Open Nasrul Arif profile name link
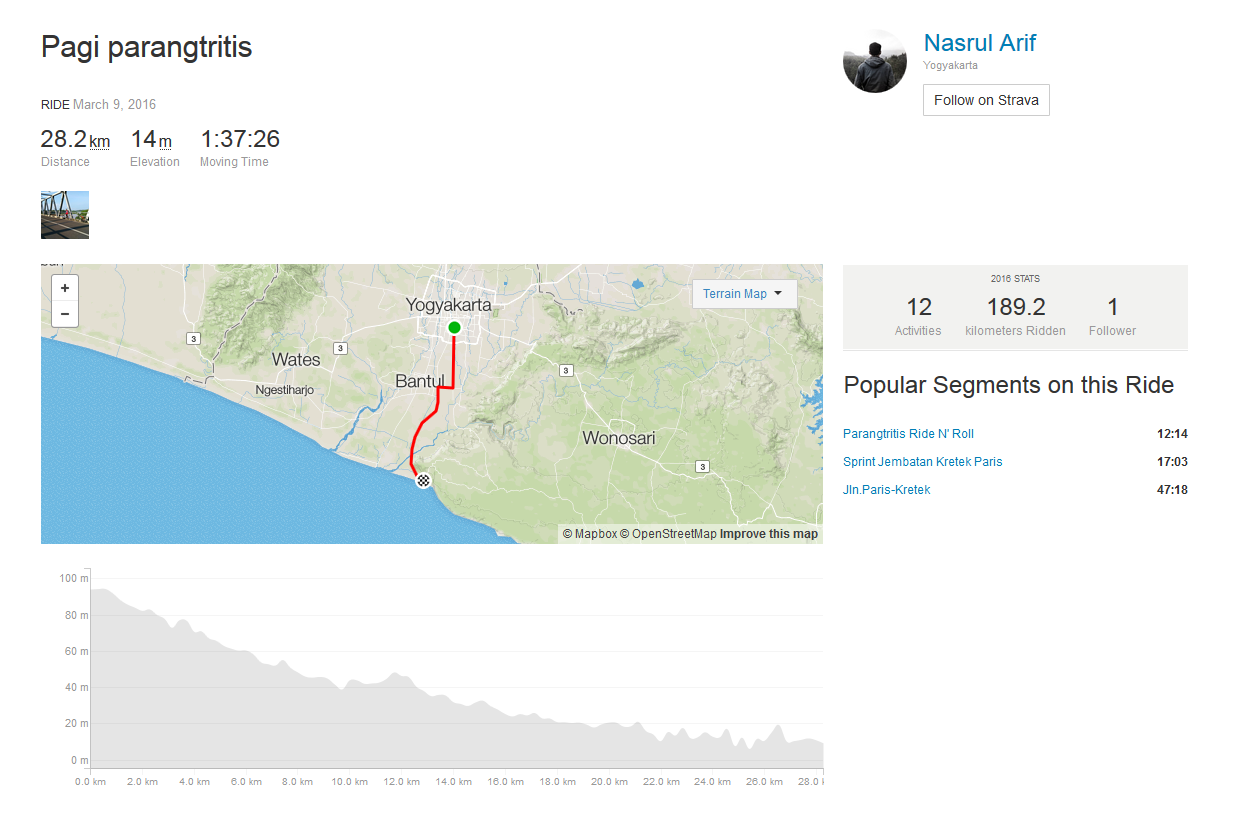 pos(979,43)
